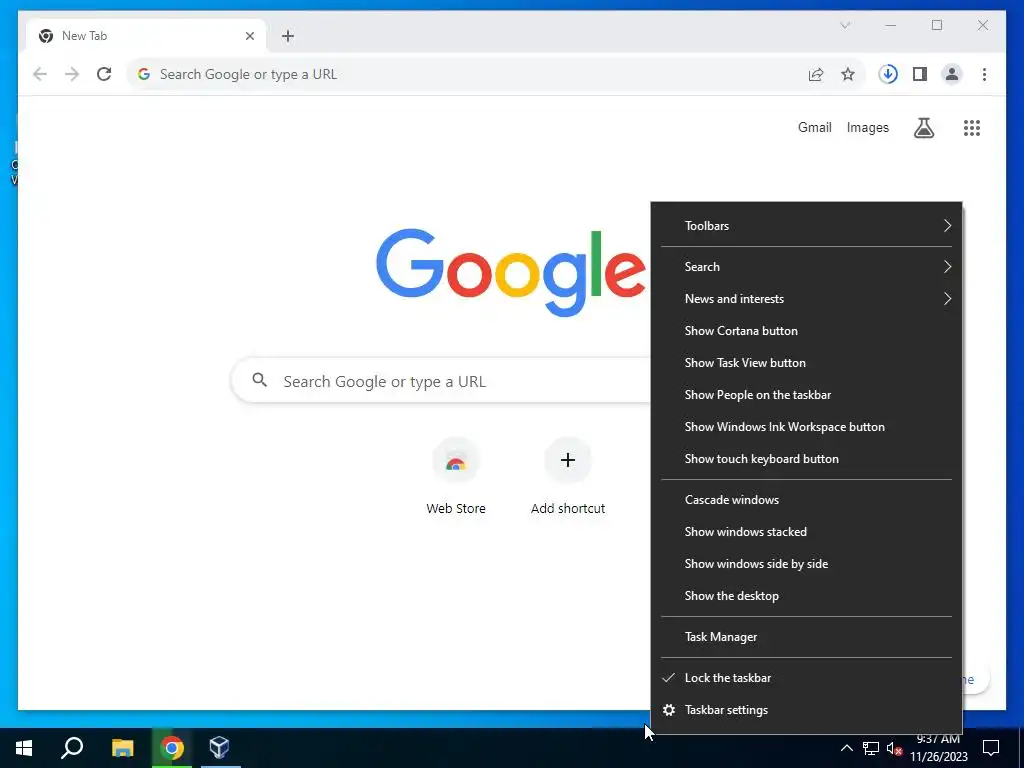Open Search Labs flask icon
Screen dimensions: 1024x768
(923, 128)
